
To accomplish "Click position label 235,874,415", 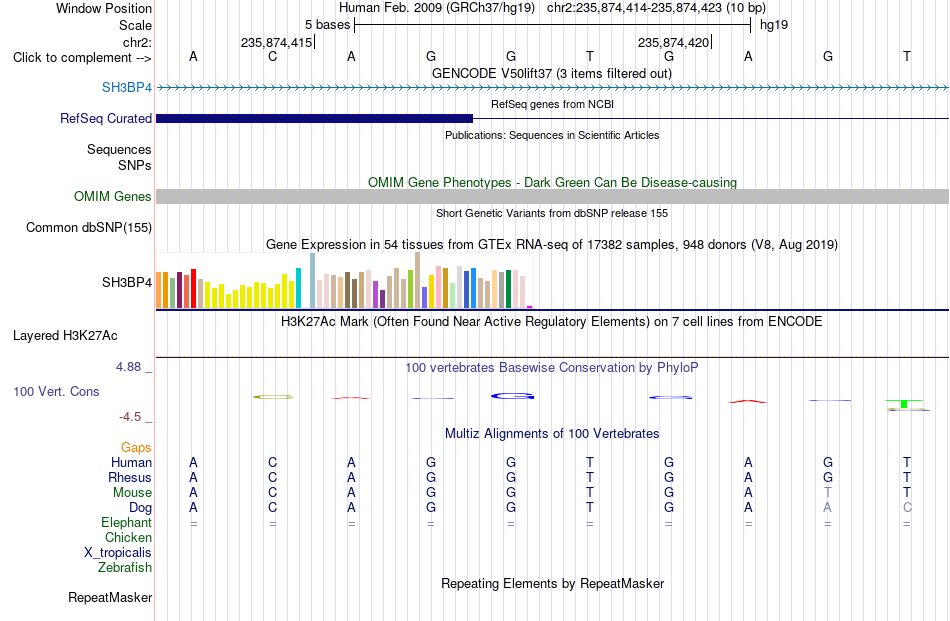I will click(x=276, y=42).
